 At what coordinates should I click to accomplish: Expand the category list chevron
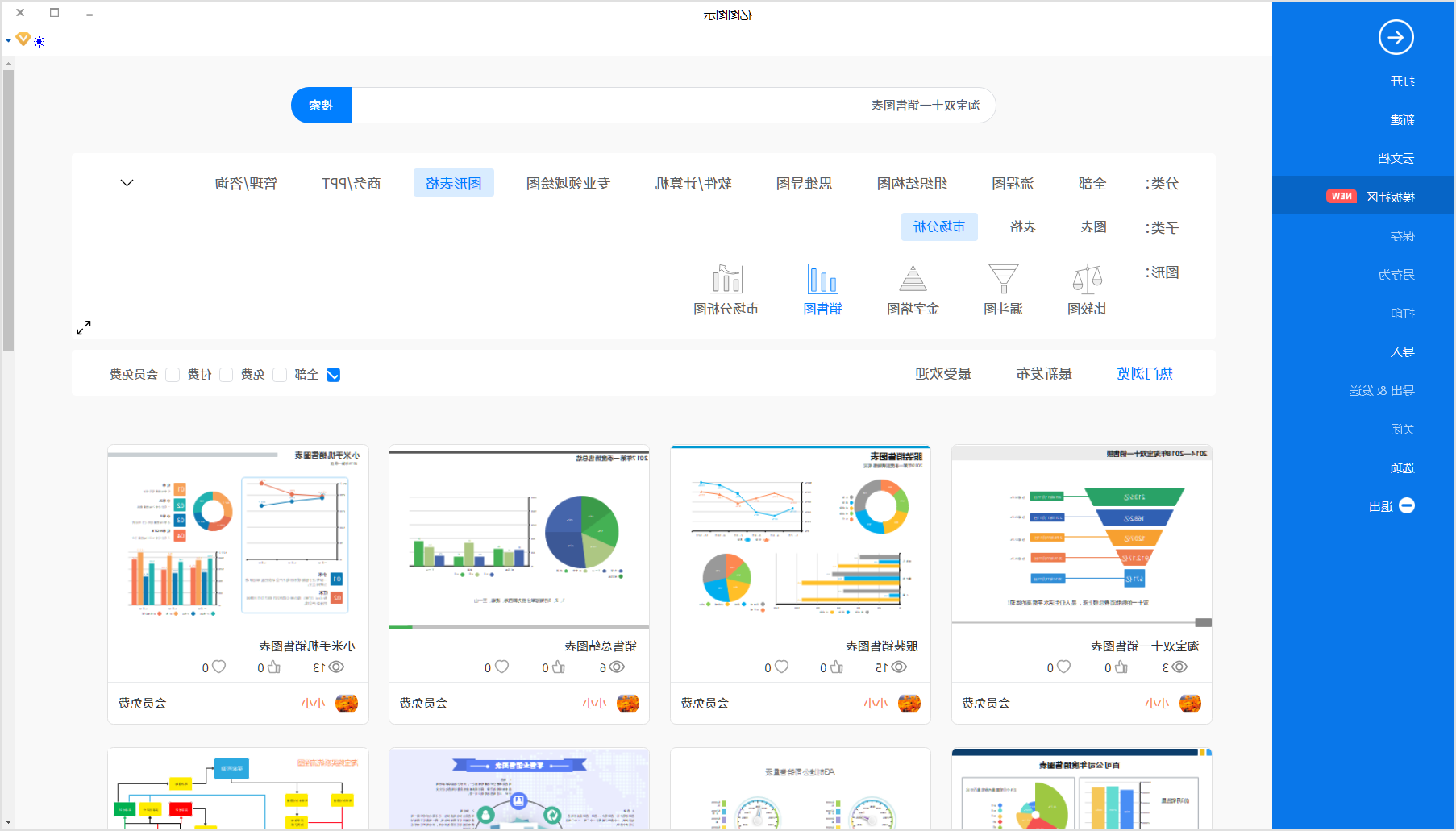pos(127,183)
